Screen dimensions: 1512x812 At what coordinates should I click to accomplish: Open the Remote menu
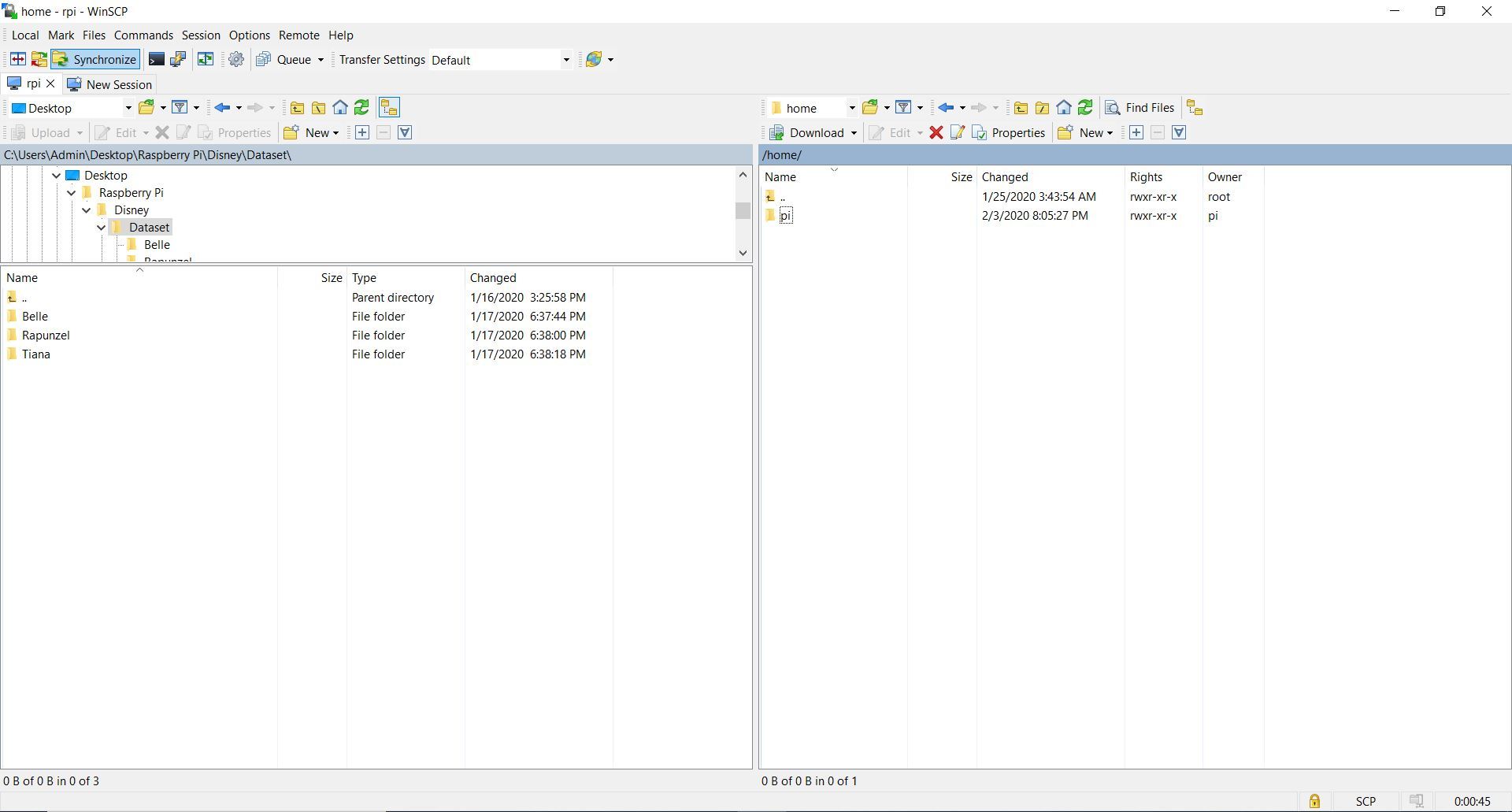[299, 35]
